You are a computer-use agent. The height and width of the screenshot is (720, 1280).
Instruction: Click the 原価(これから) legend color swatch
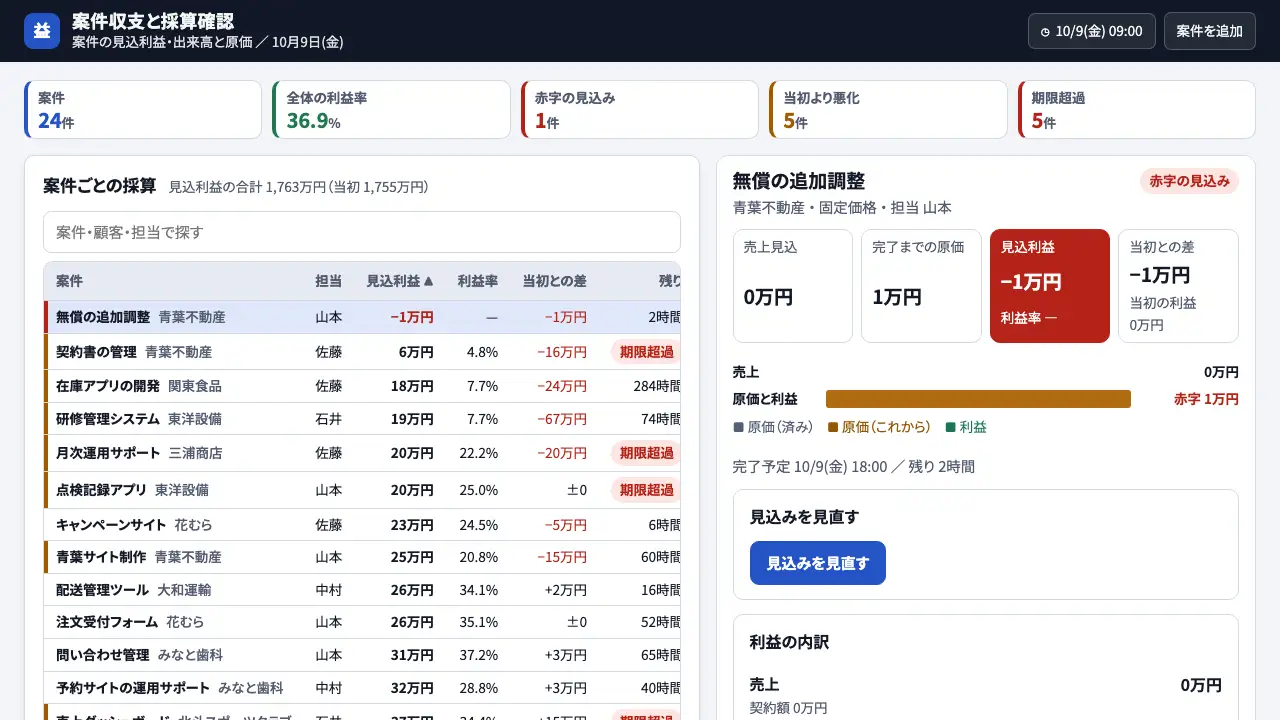coord(833,427)
